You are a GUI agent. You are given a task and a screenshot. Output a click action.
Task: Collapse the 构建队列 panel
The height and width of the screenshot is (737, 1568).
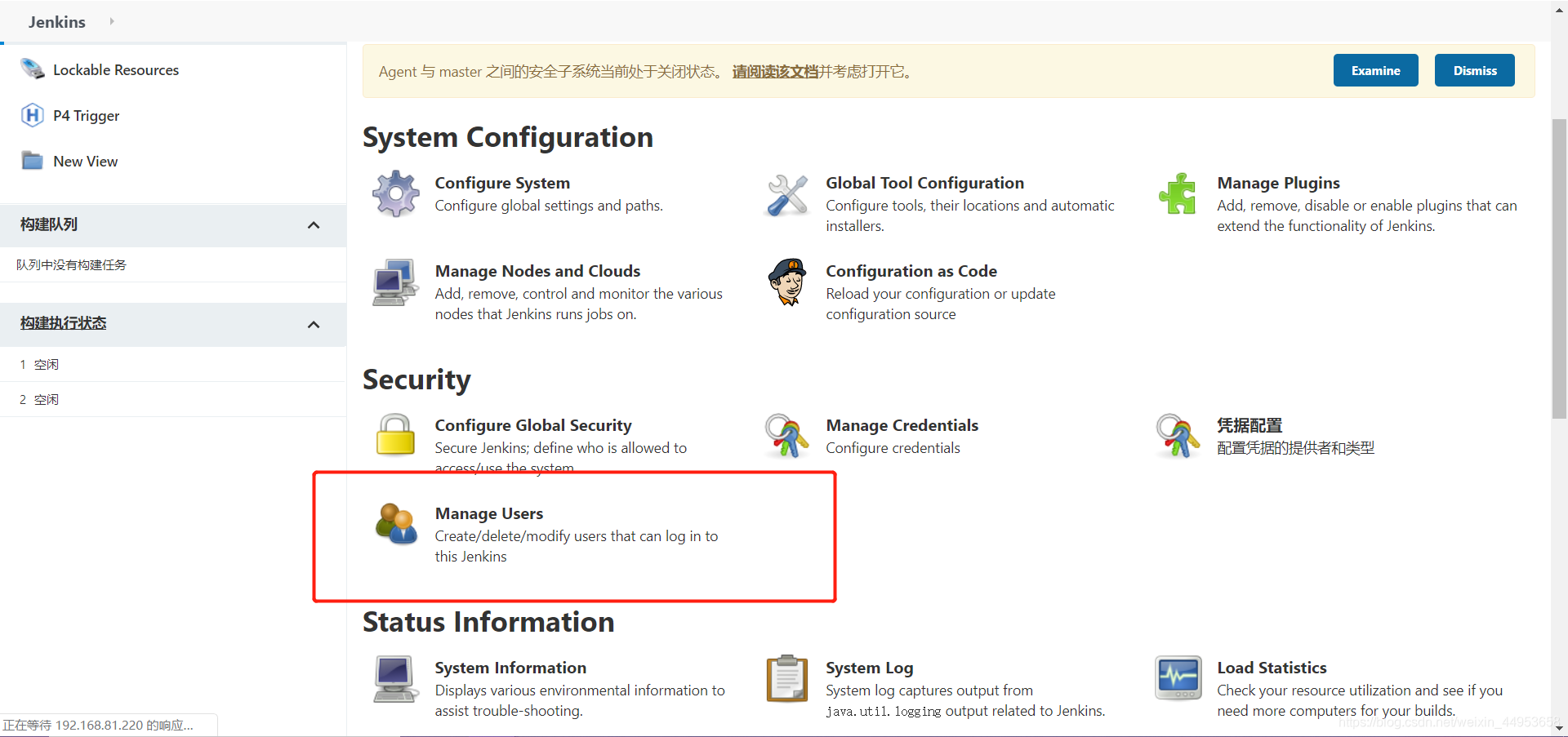pos(314,225)
